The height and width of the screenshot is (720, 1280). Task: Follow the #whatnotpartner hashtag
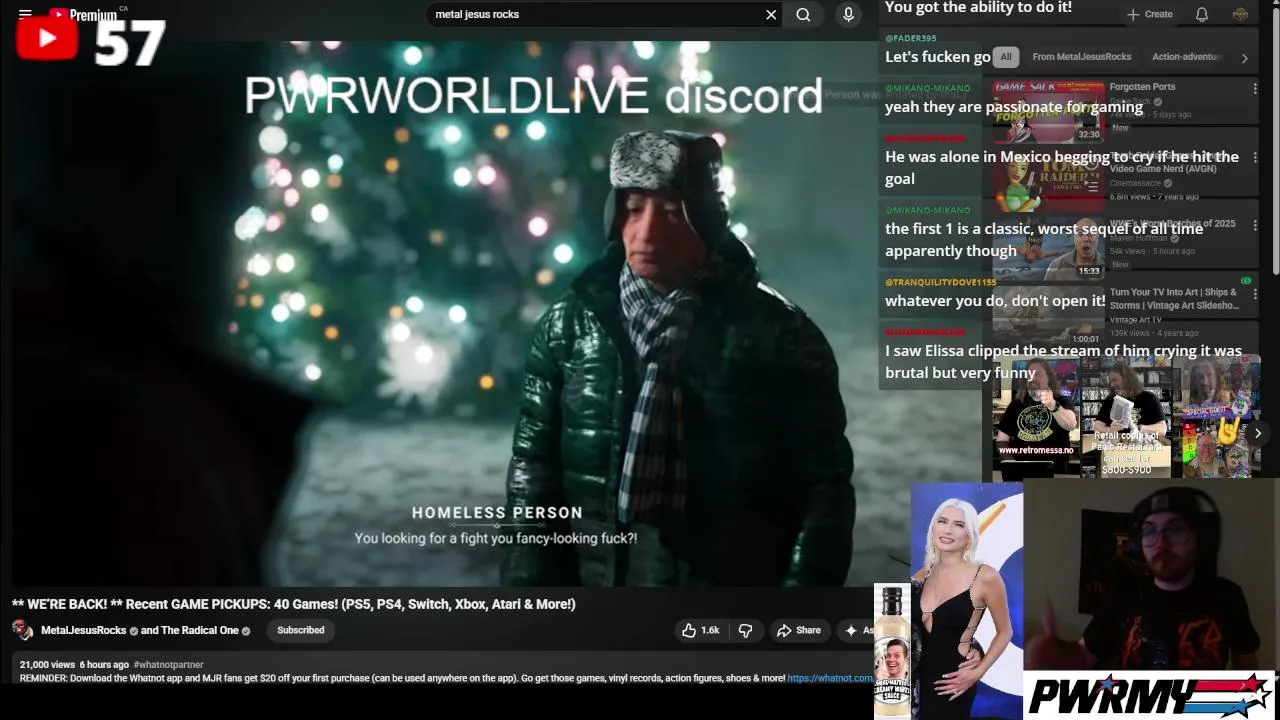(x=168, y=664)
